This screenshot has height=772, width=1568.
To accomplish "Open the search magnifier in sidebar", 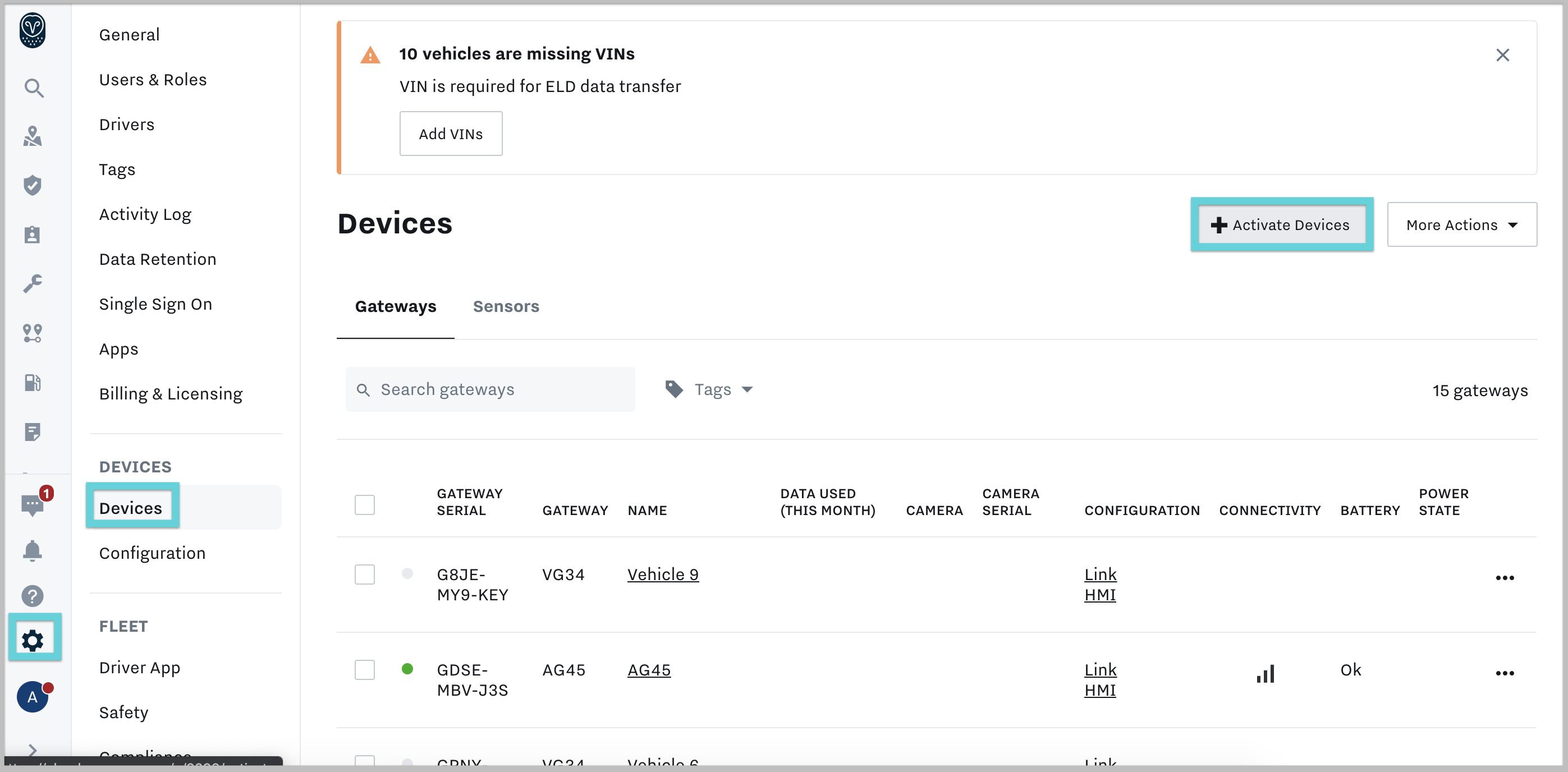I will click(34, 88).
